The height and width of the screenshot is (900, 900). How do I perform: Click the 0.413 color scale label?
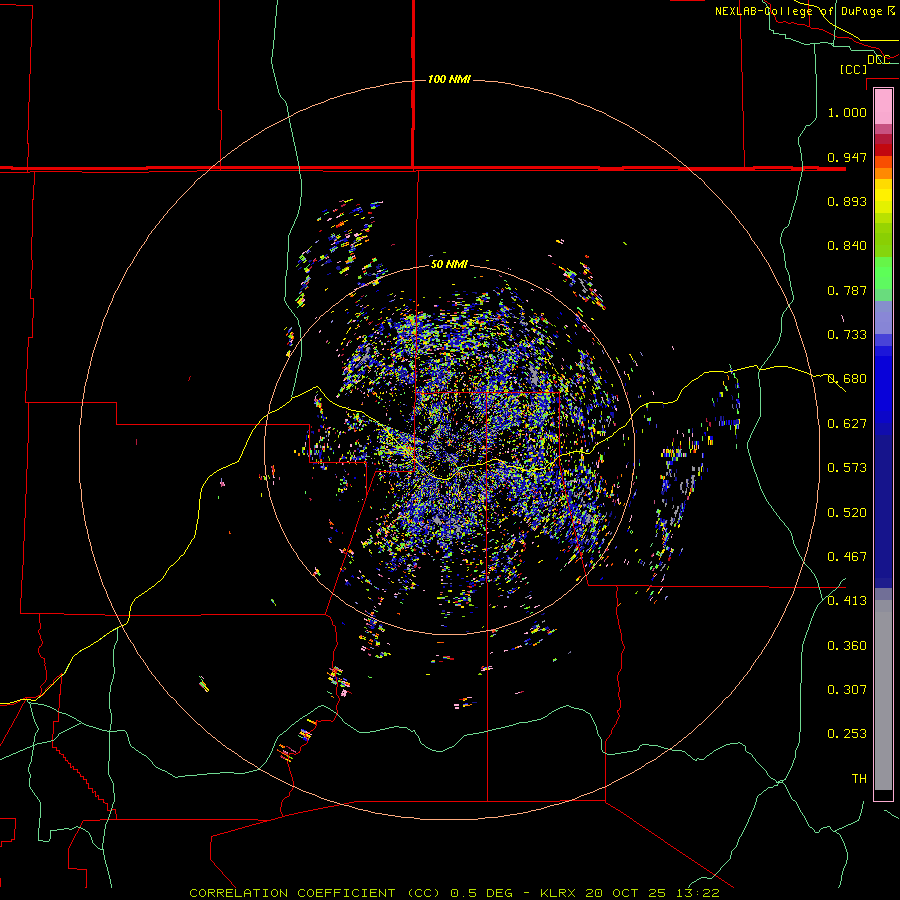(x=847, y=601)
